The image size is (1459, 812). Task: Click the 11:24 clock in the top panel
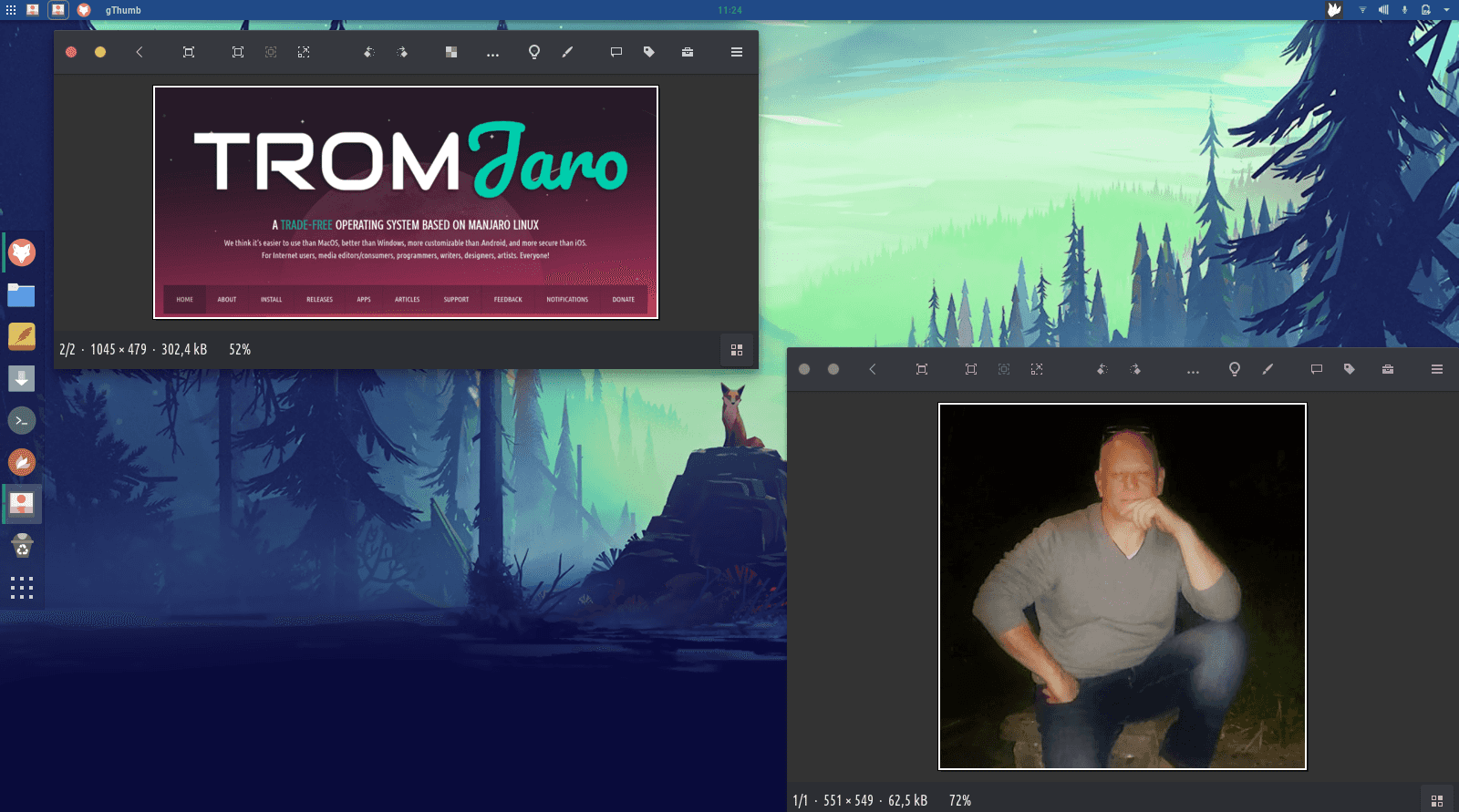[x=729, y=10]
